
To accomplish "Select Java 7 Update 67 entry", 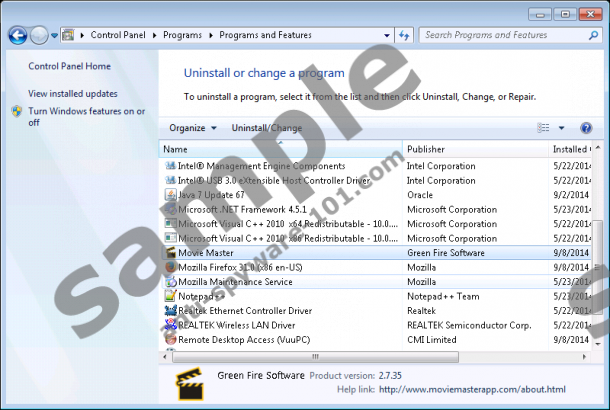I will (210, 195).
